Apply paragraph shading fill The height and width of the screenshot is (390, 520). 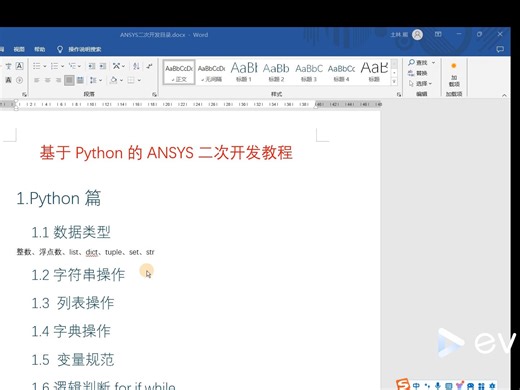pyautogui.click(x=114, y=80)
